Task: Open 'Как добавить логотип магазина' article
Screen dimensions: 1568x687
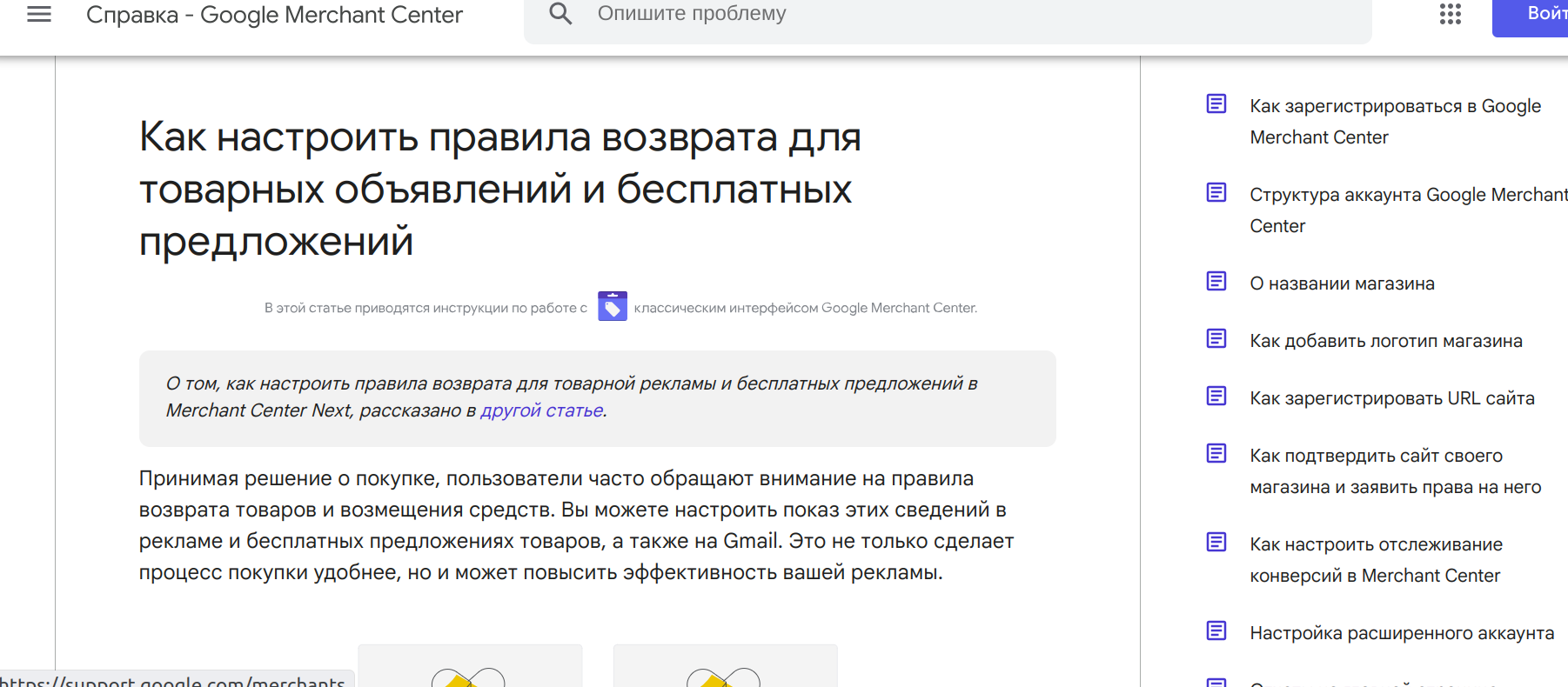Action: 1386,341
